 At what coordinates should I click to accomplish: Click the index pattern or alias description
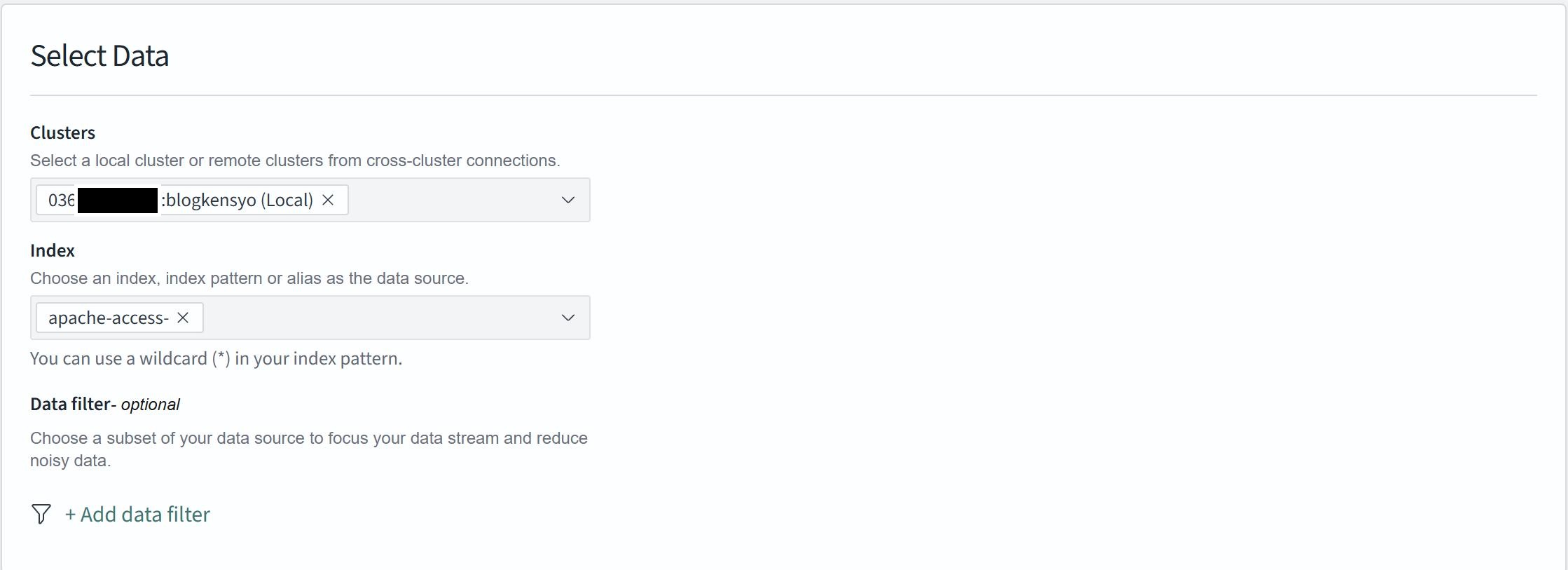tap(249, 278)
